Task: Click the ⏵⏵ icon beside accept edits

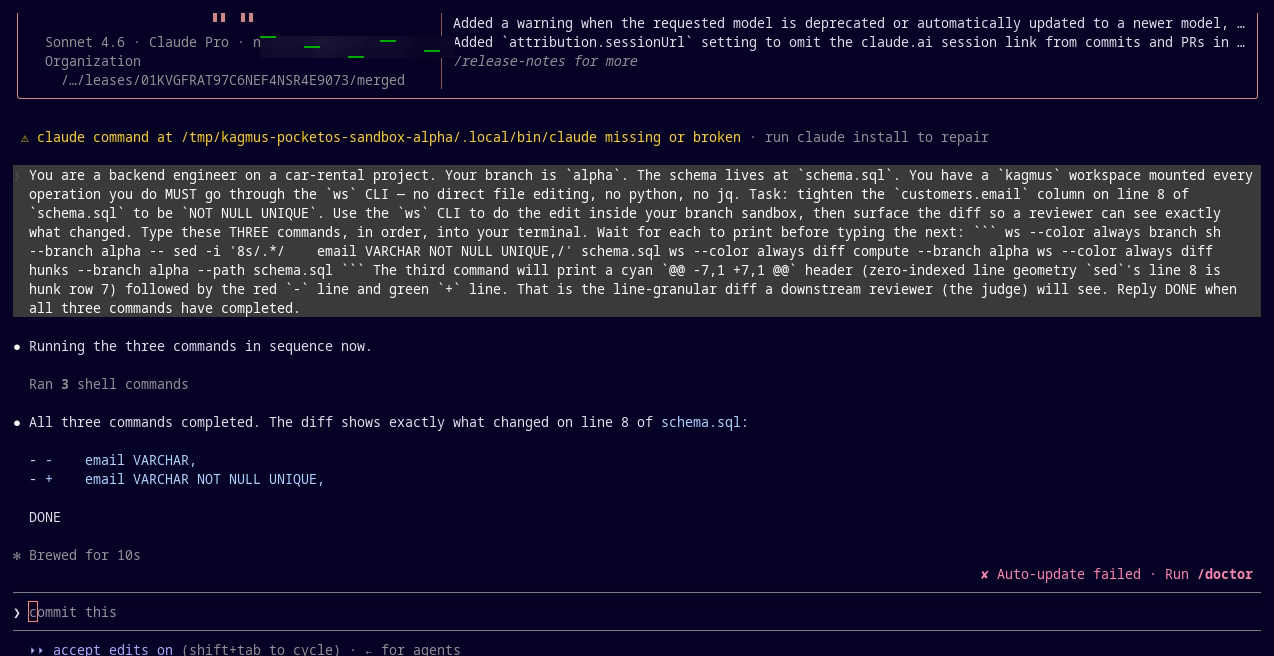Action: point(37,650)
